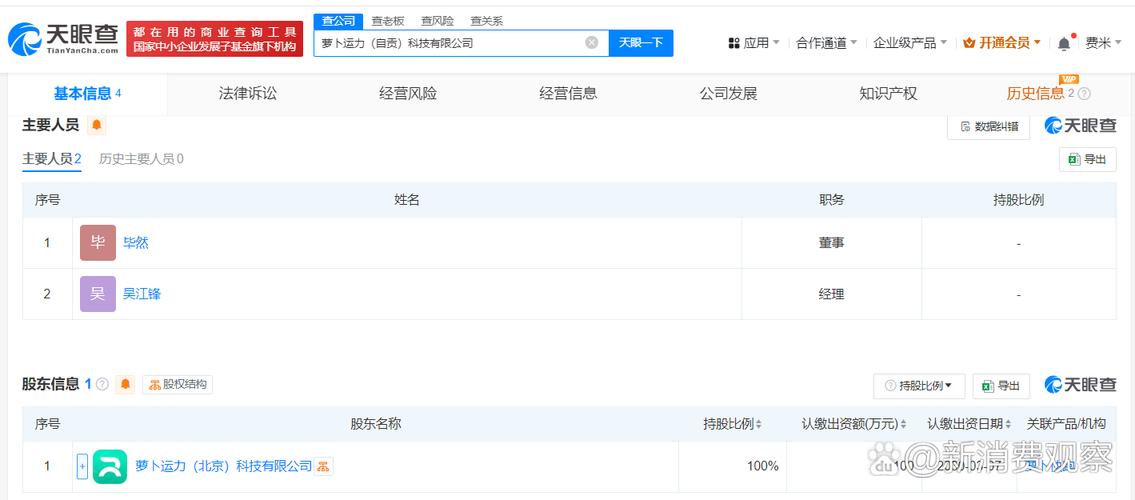1135x500 pixels.
Task: Open 吴江锋 person link
Action: click(142, 294)
